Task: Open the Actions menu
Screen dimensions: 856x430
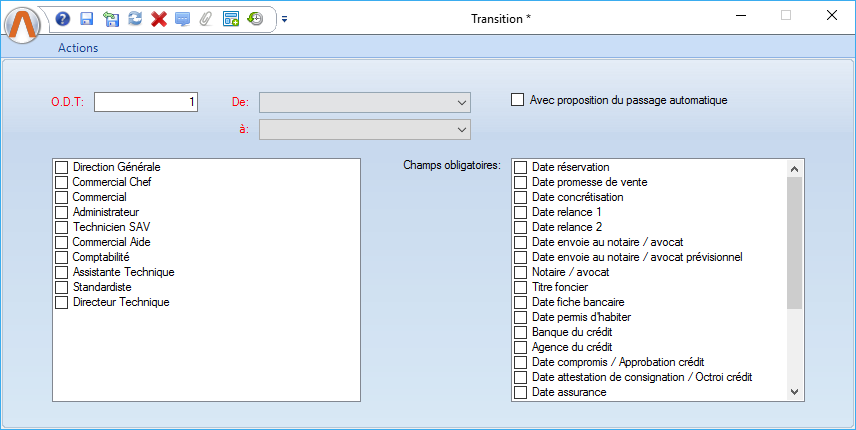Action: (x=78, y=48)
